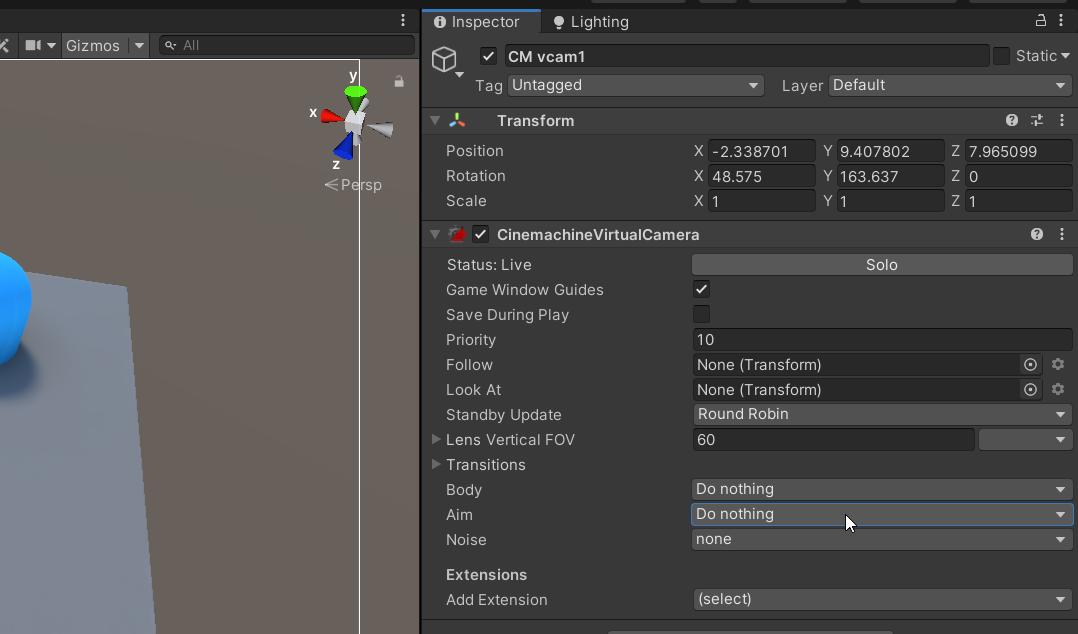Open the Tag Untagged dropdown
1078x634 pixels.
(x=636, y=86)
